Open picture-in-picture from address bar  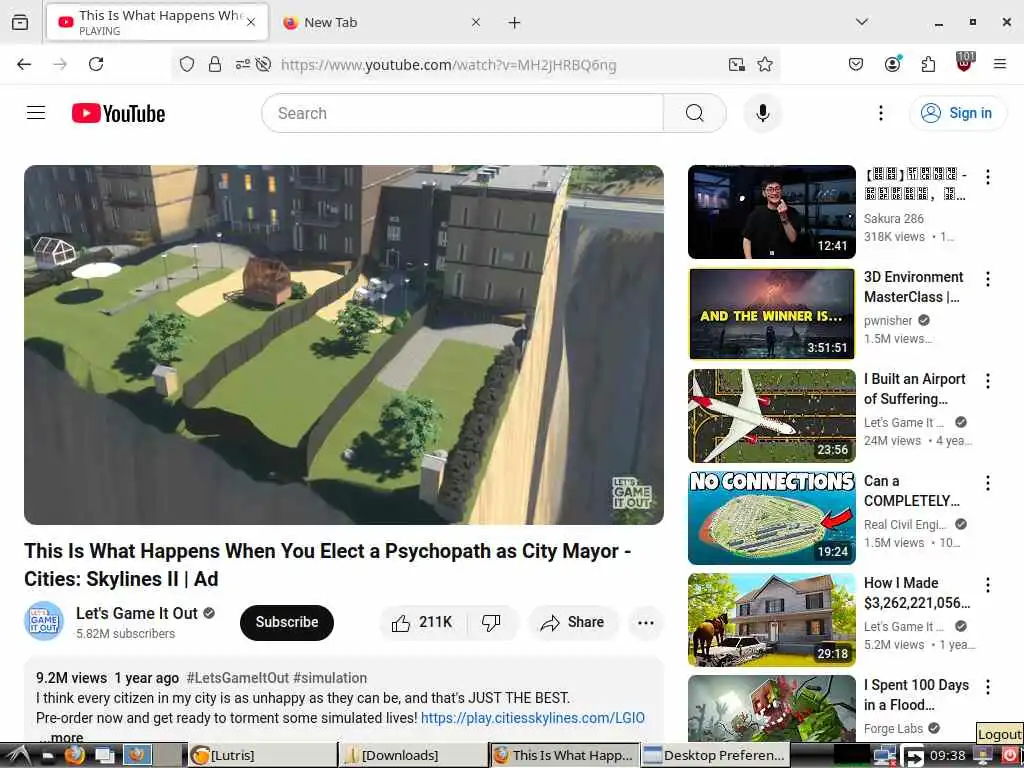coord(737,64)
